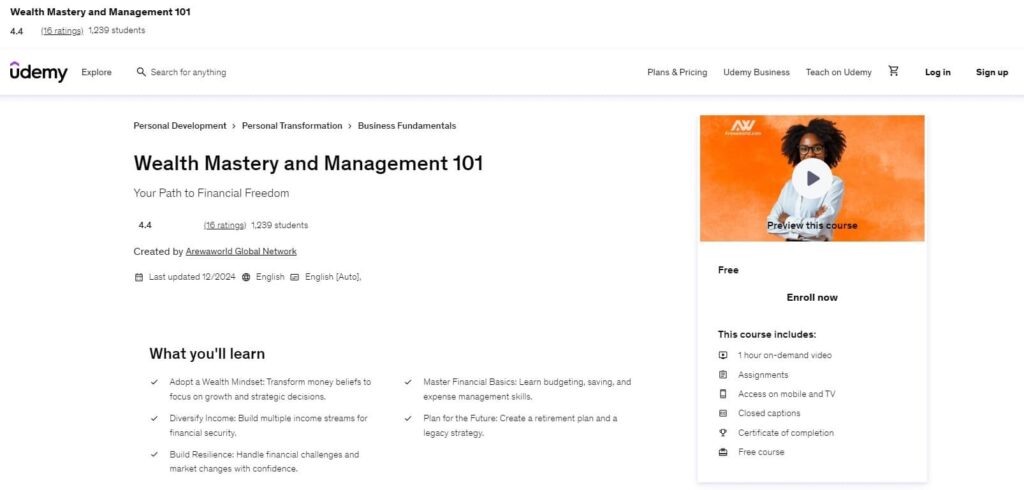Click the on-demand video icon
Image resolution: width=1024 pixels, height=490 pixels.
click(723, 355)
